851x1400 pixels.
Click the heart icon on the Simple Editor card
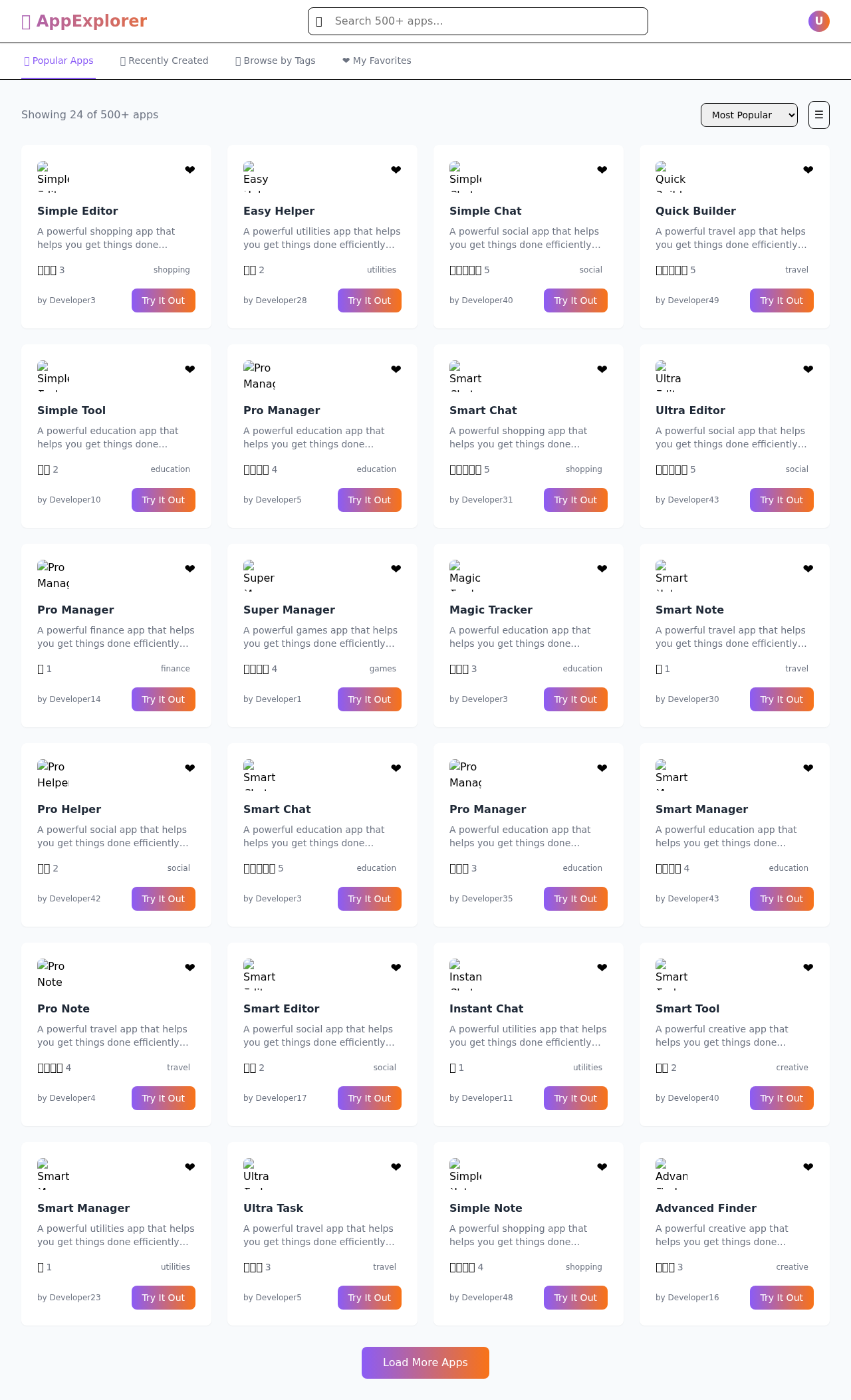tap(189, 170)
